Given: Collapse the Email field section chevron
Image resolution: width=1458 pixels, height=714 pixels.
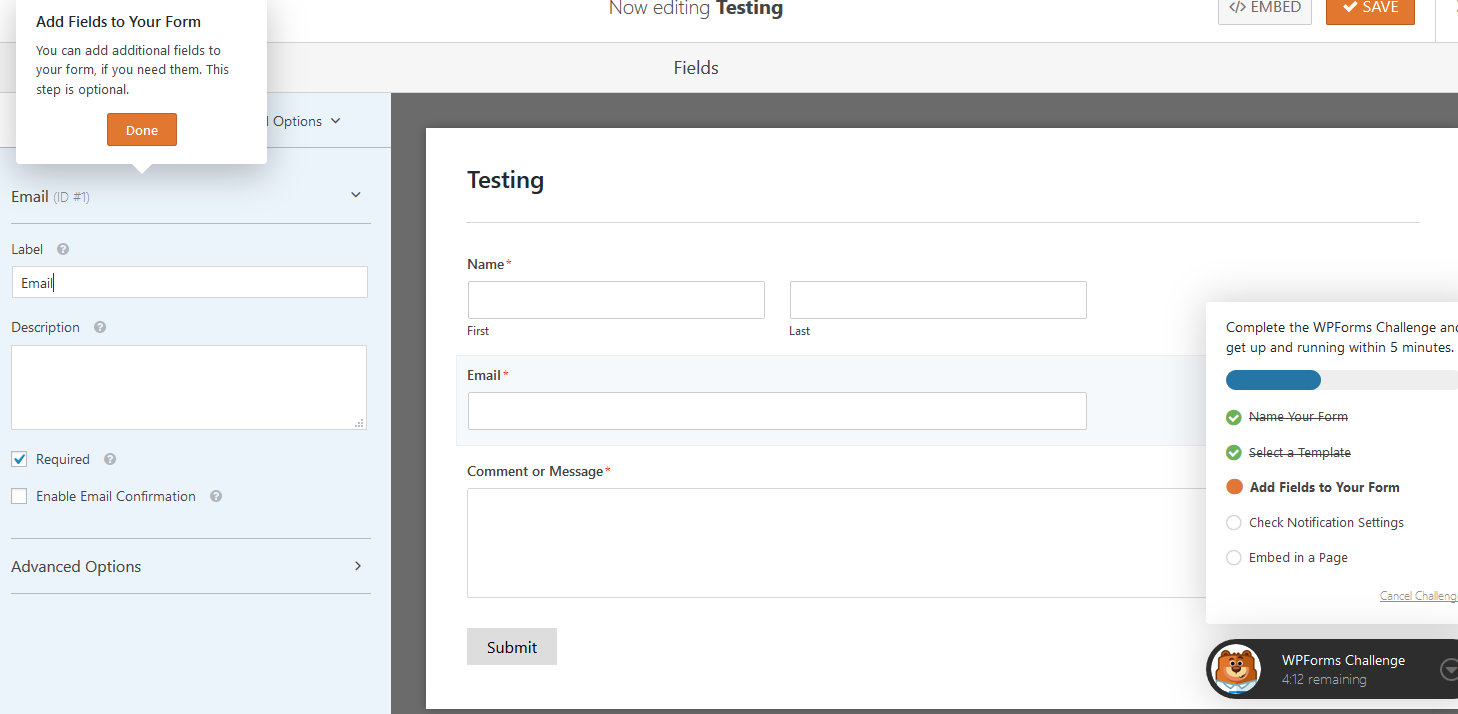Looking at the screenshot, I should point(356,195).
